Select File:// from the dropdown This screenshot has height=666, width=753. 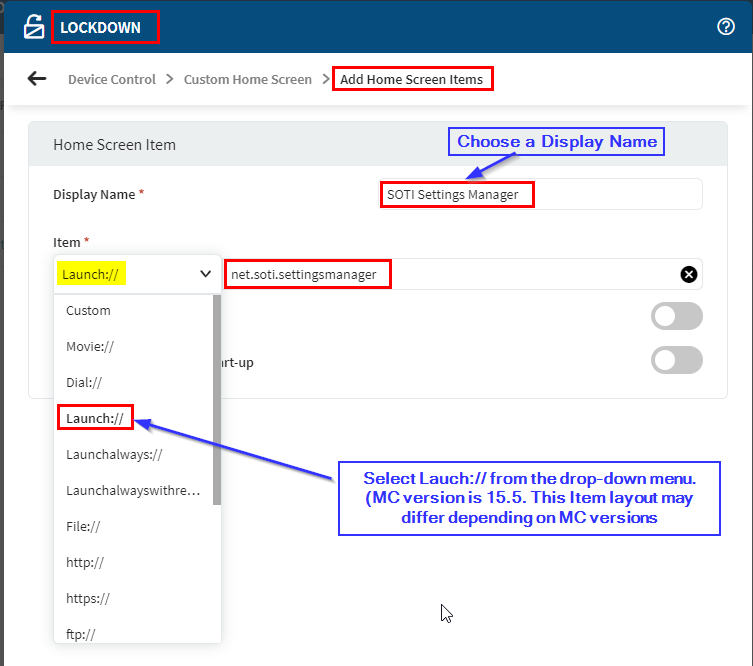pos(83,526)
